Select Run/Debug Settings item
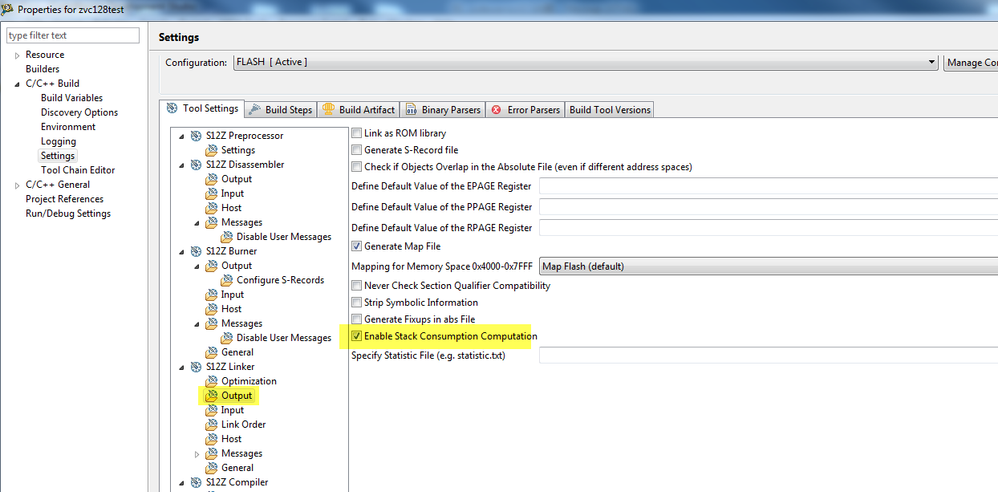 coord(68,214)
